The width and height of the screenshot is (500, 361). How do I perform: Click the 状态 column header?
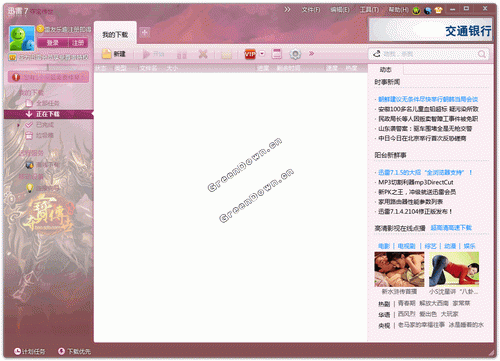(101, 68)
